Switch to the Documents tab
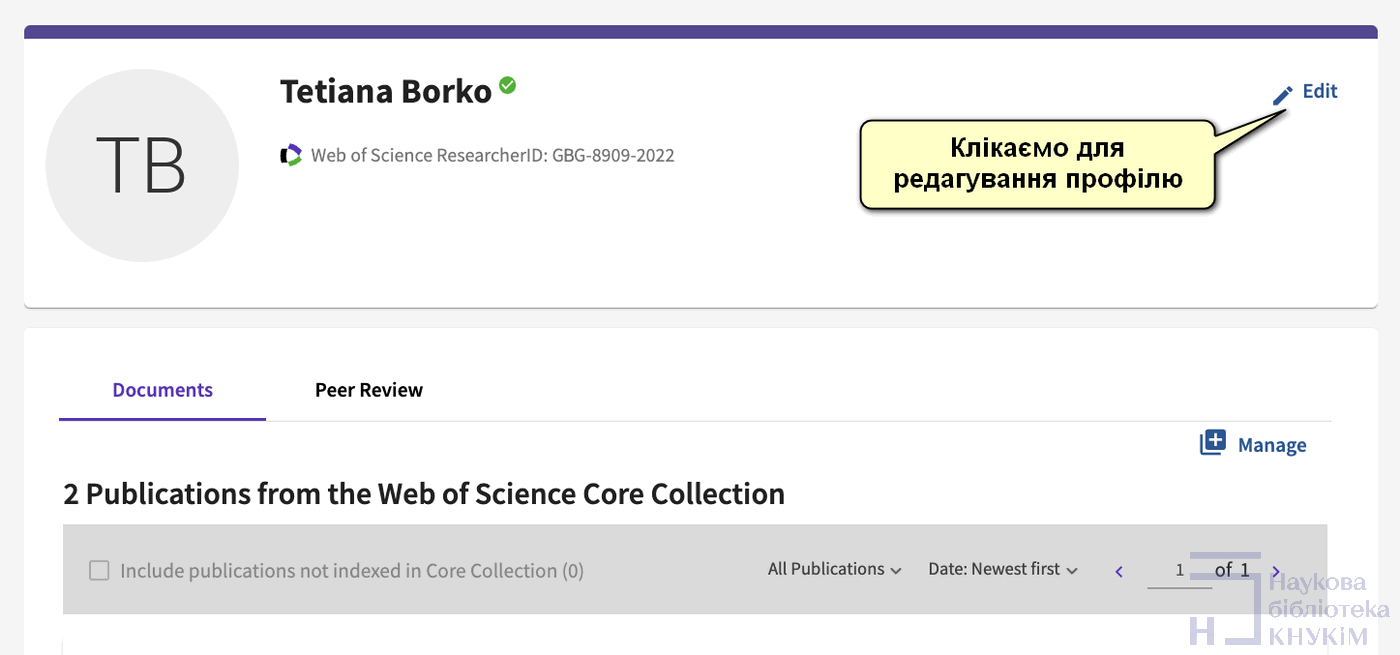The height and width of the screenshot is (655, 1400). tap(162, 390)
